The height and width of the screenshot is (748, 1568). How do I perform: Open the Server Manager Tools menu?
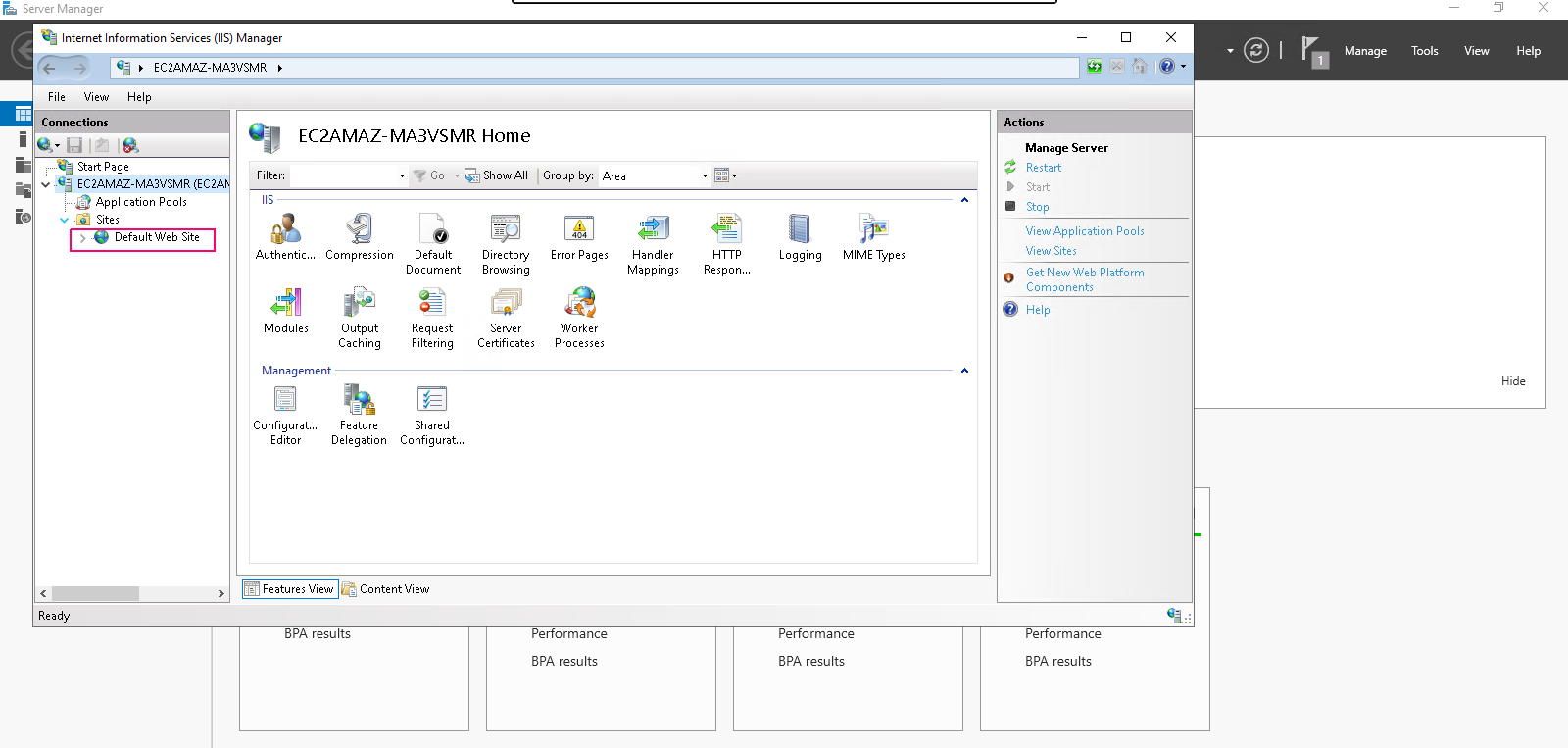point(1424,51)
